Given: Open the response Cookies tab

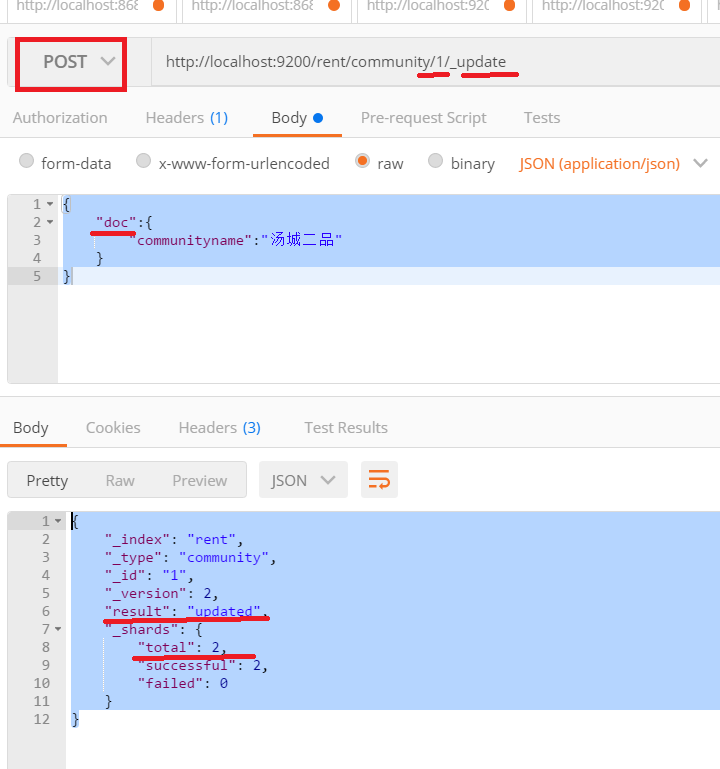Looking at the screenshot, I should [x=113, y=428].
